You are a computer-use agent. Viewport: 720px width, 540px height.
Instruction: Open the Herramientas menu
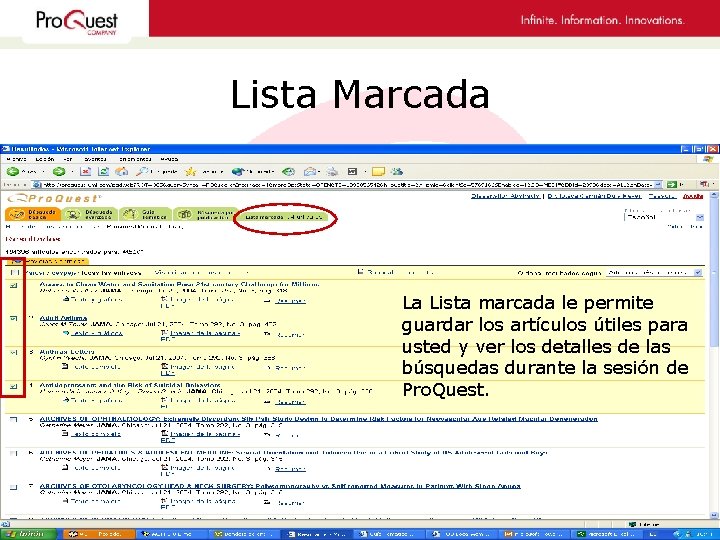click(x=135, y=159)
